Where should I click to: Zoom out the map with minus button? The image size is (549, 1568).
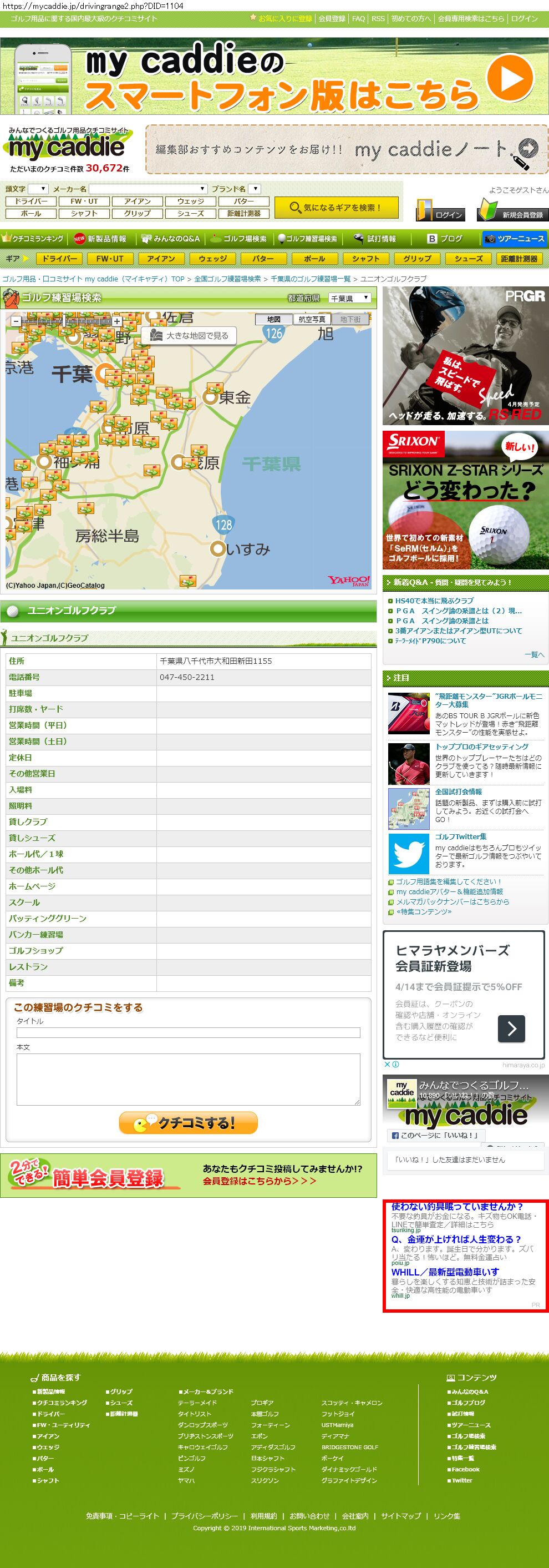point(17,321)
